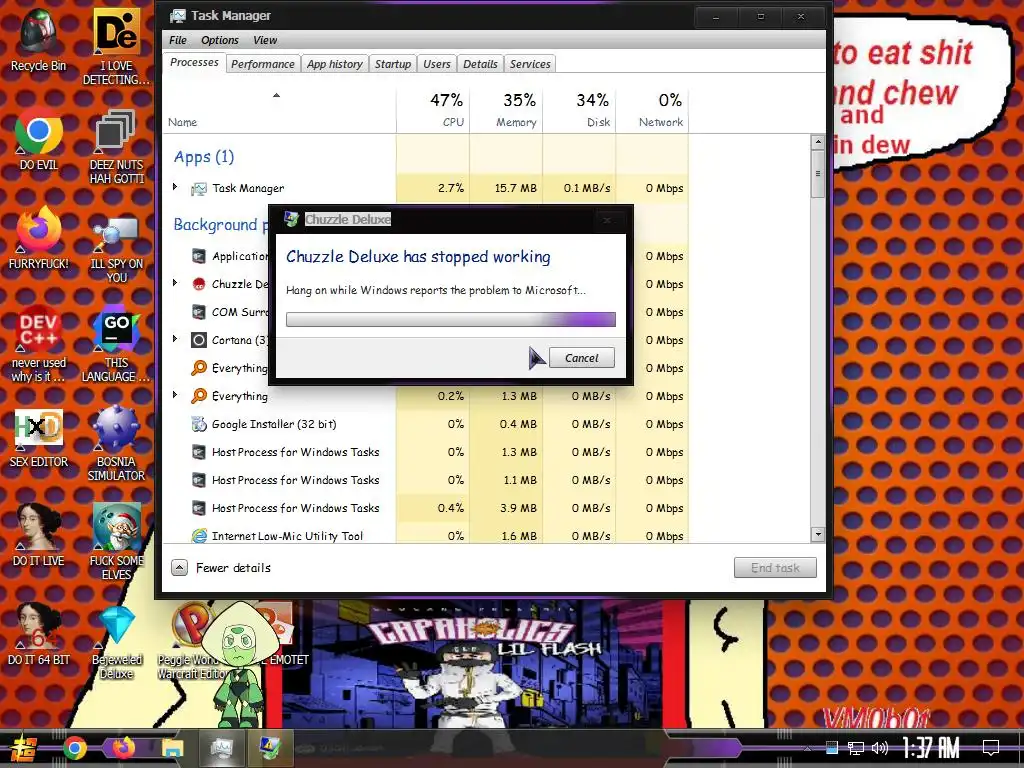Image resolution: width=1024 pixels, height=768 pixels.
Task: Switch to Chuzzle Deluxe error taskbar button
Action: pos(269,748)
